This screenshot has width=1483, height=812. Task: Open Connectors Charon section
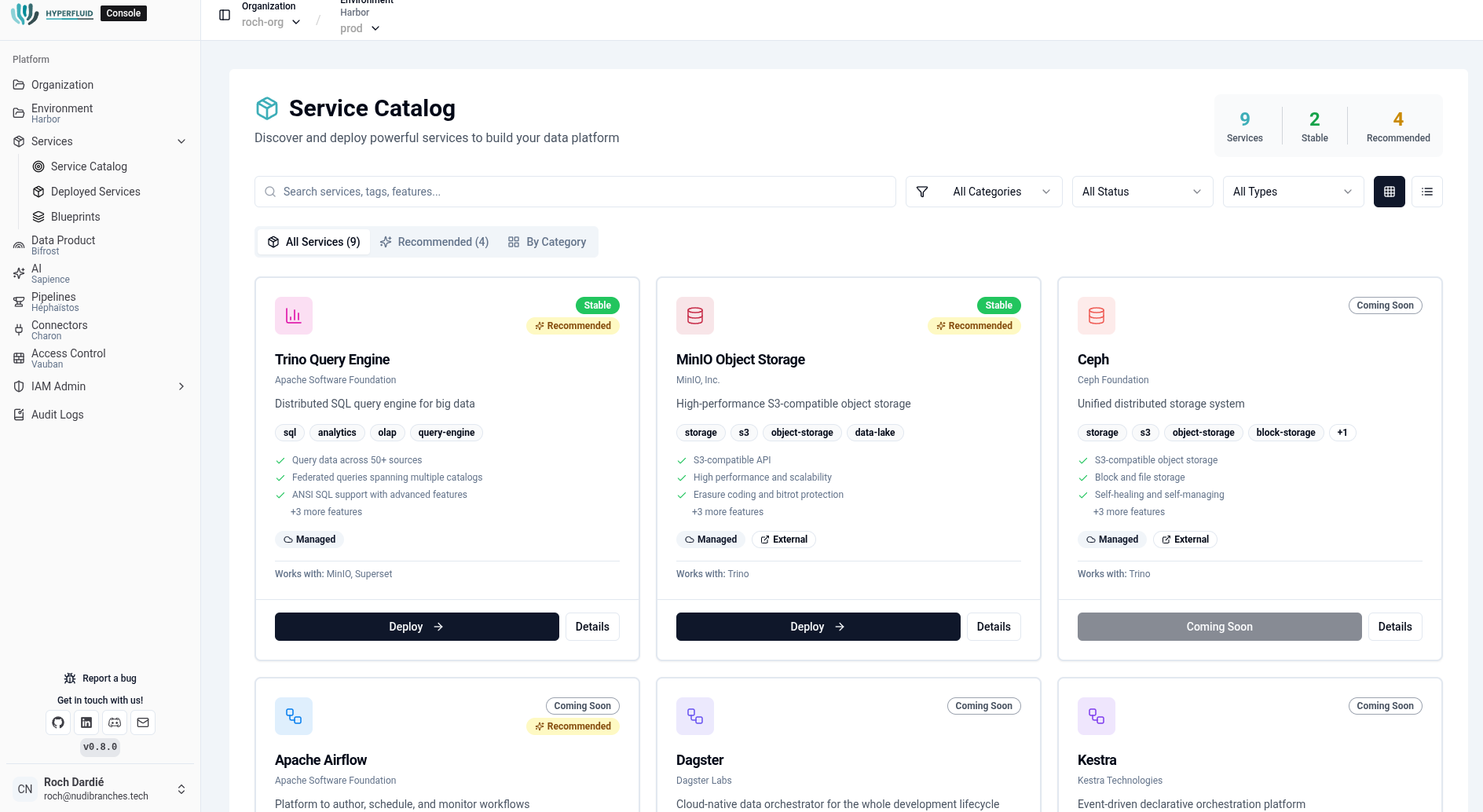[18, 330]
